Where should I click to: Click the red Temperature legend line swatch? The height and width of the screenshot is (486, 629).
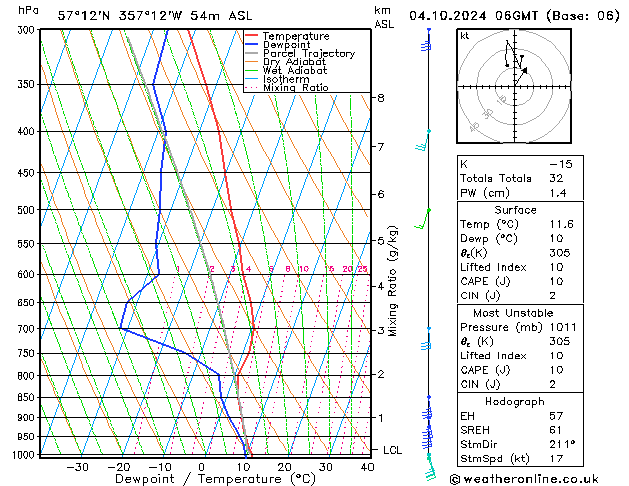point(252,36)
